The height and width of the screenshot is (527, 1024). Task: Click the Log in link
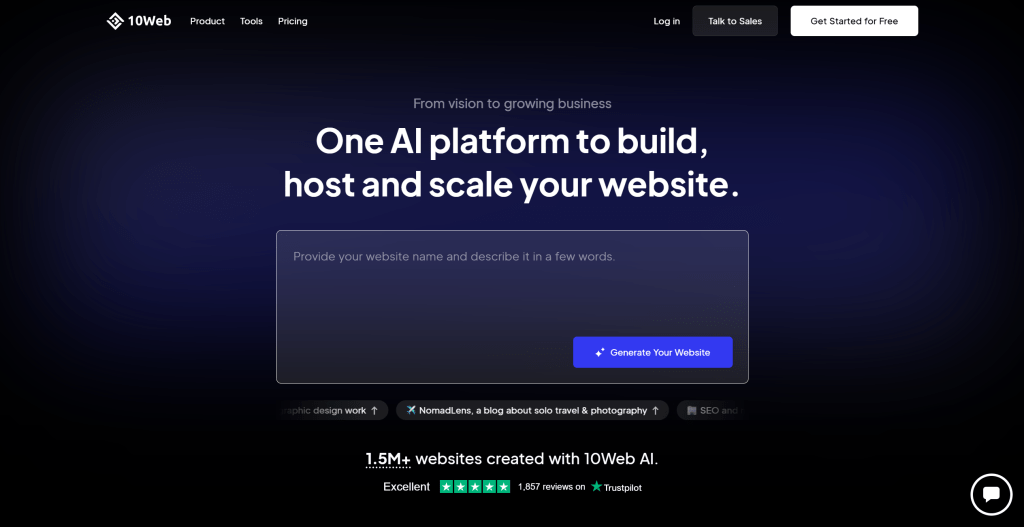(667, 21)
